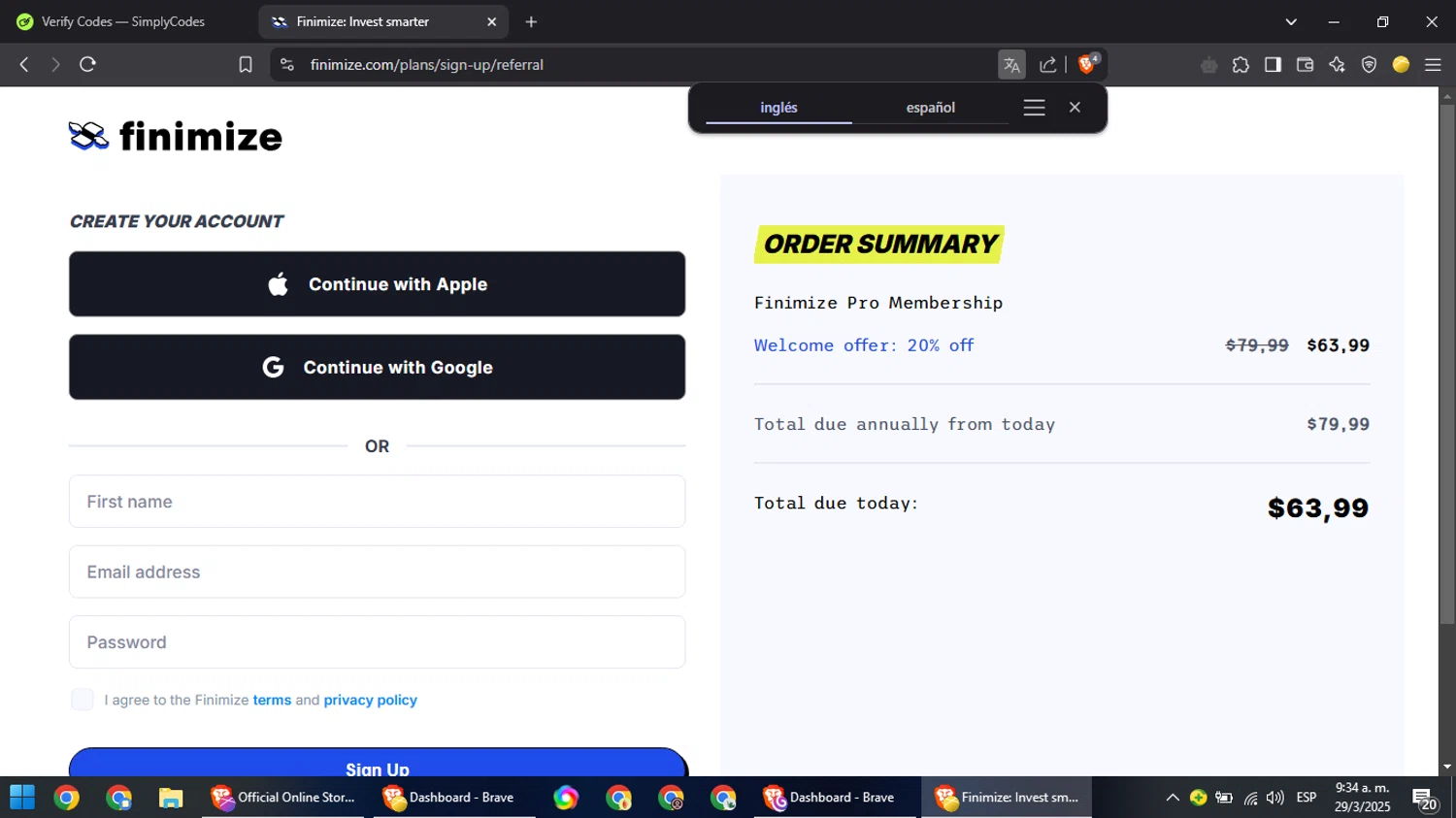Image resolution: width=1456 pixels, height=818 pixels.
Task: Click the Total due today $63,99 amount
Action: 1317,508
